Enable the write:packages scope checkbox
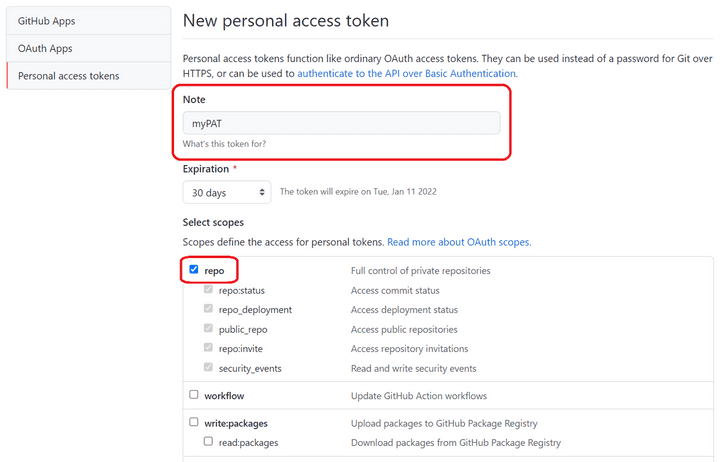 click(x=194, y=423)
